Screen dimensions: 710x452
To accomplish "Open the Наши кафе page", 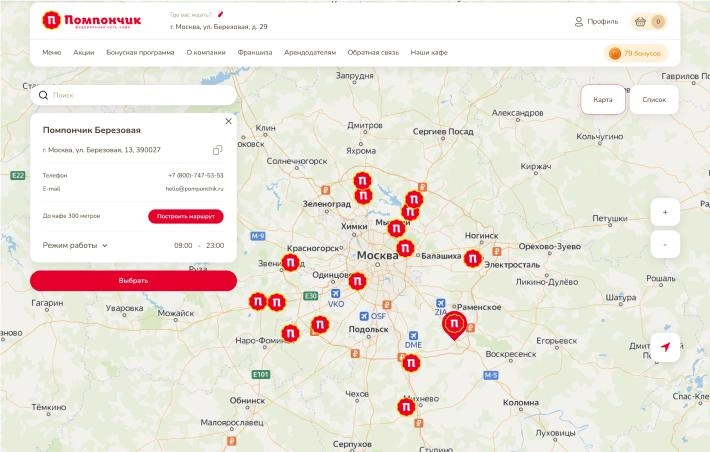I will (429, 53).
